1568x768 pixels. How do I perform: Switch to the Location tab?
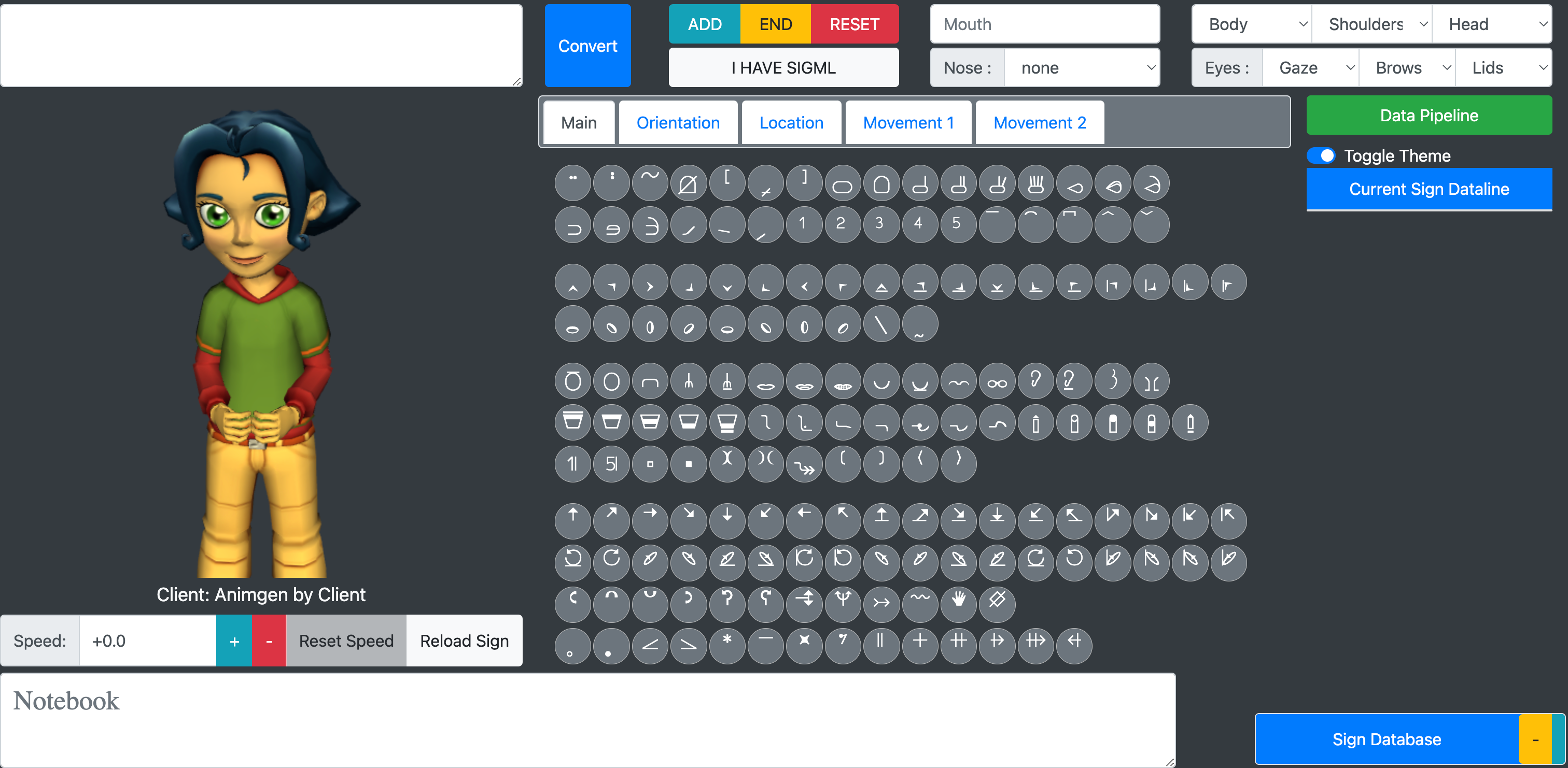pos(791,122)
